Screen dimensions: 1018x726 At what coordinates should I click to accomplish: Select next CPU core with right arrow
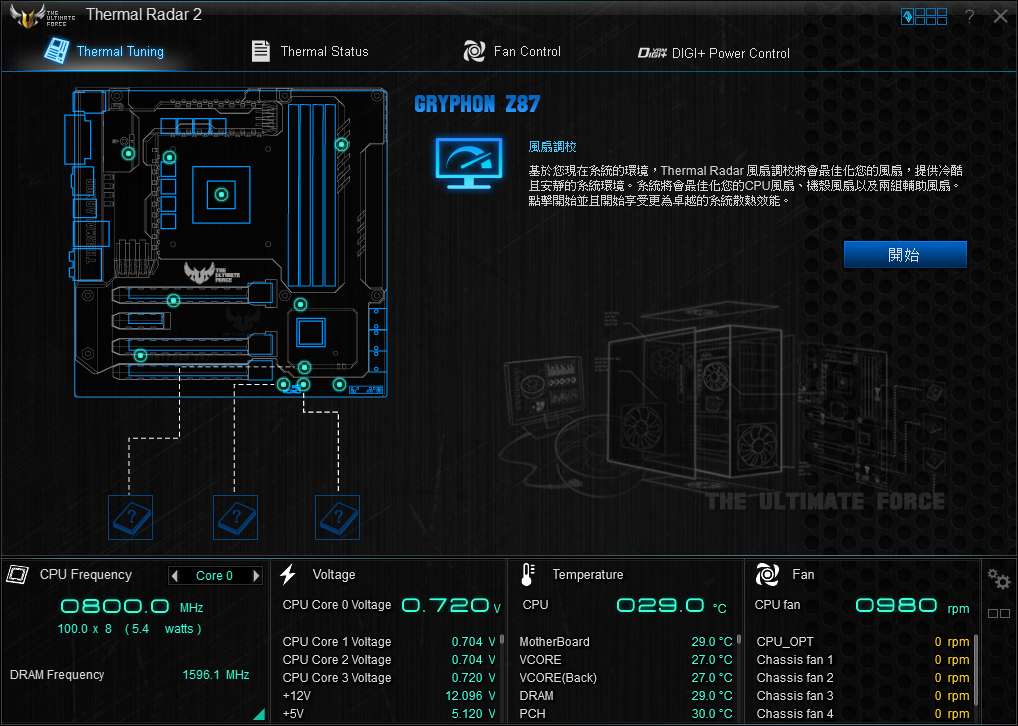[256, 576]
